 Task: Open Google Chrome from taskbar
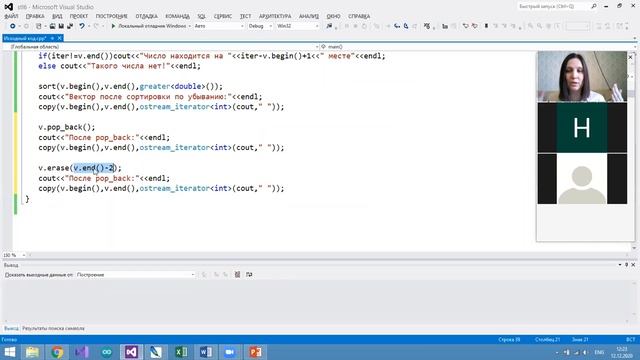57,352
